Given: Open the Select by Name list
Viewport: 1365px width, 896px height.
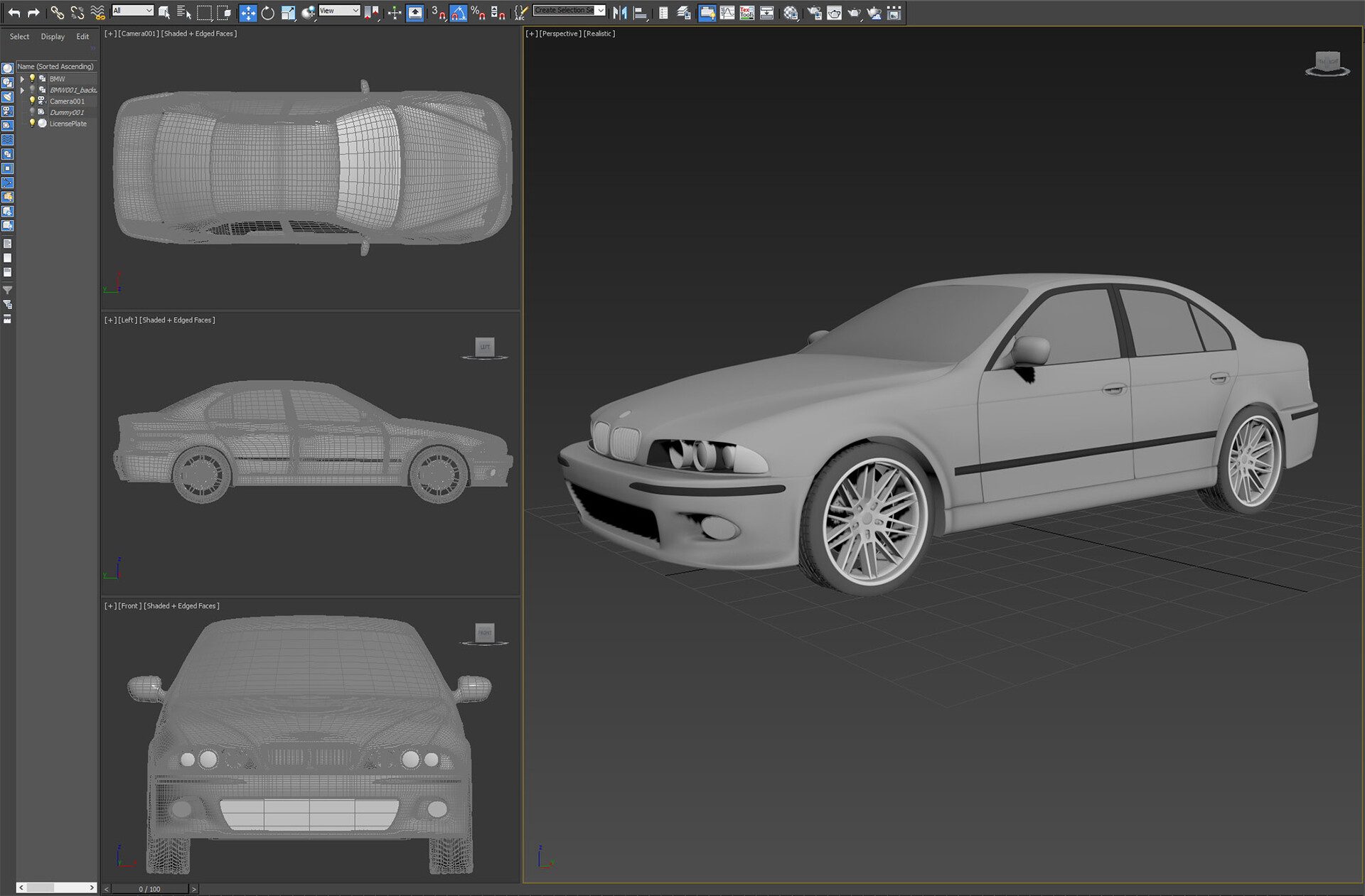Looking at the screenshot, I should pyautogui.click(x=184, y=13).
